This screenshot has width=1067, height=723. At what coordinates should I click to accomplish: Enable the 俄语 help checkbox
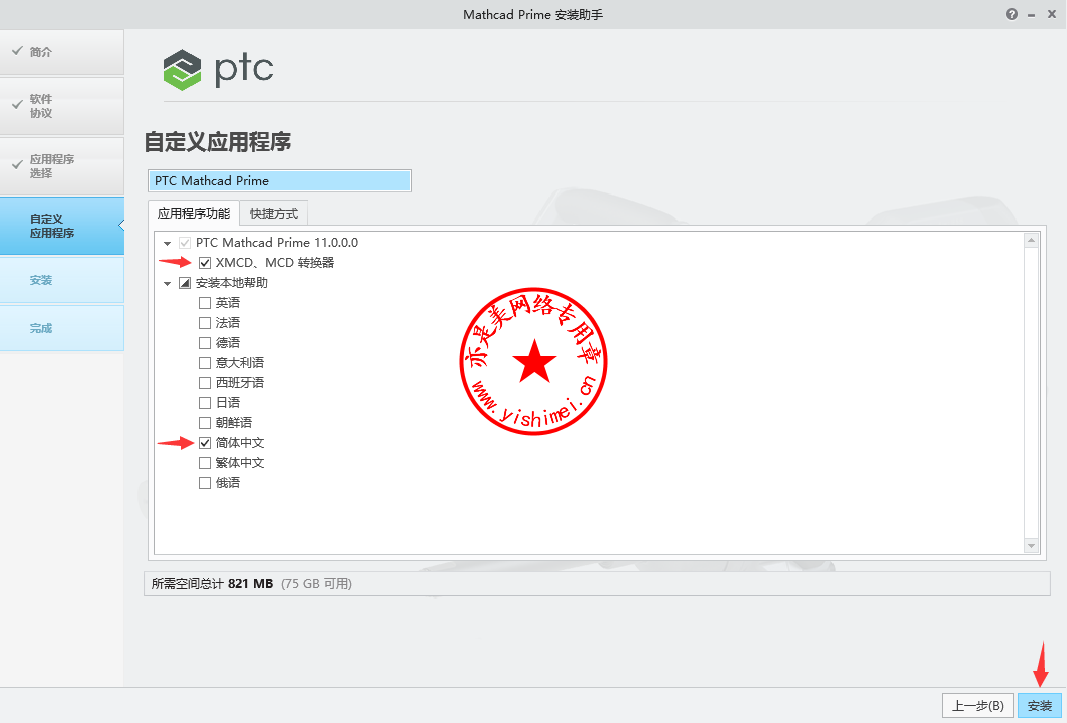click(x=205, y=483)
